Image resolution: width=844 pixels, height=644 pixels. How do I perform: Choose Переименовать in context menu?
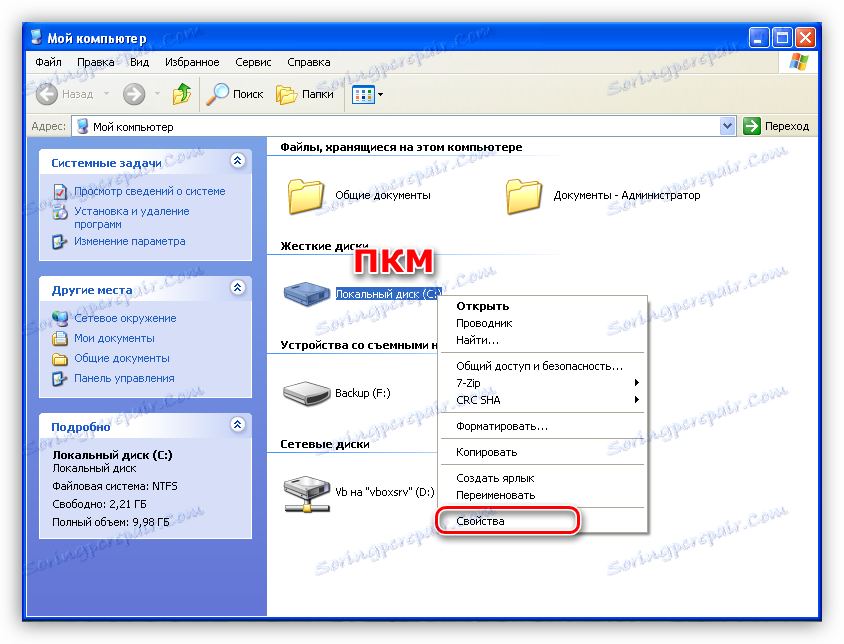(543, 495)
